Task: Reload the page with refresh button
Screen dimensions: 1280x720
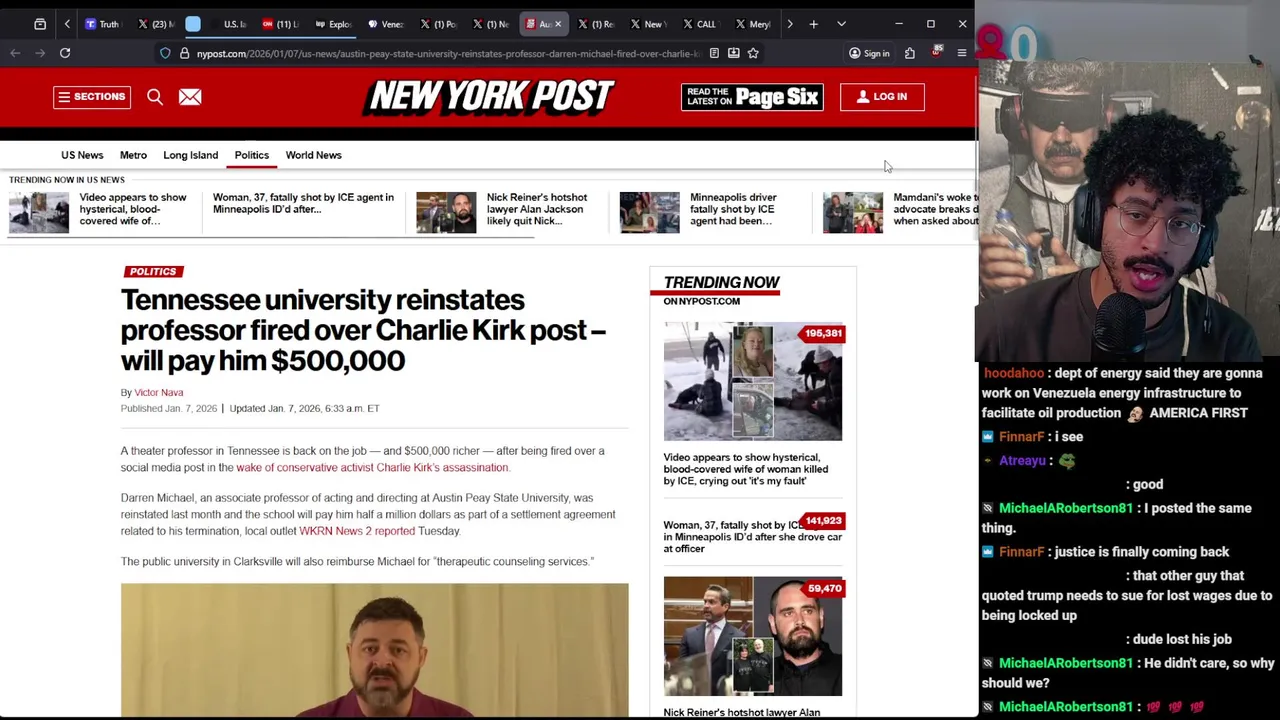Action: [x=65, y=53]
